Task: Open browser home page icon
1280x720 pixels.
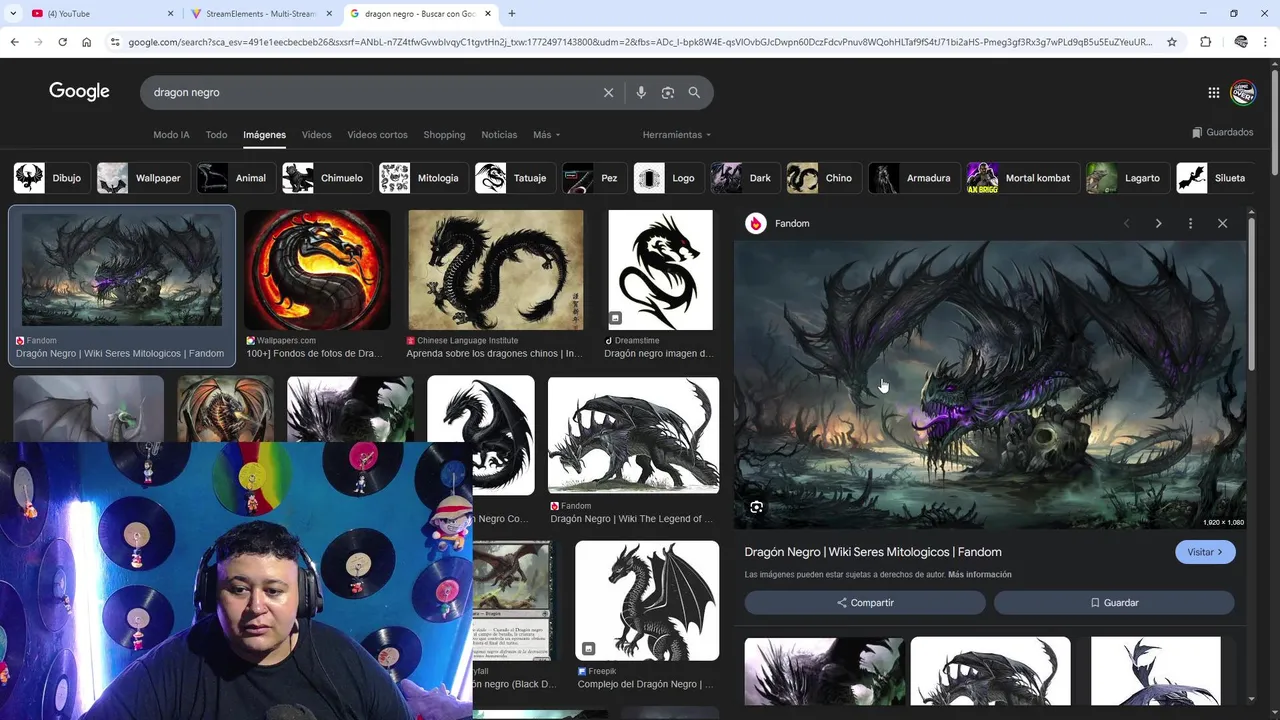Action: (x=86, y=42)
